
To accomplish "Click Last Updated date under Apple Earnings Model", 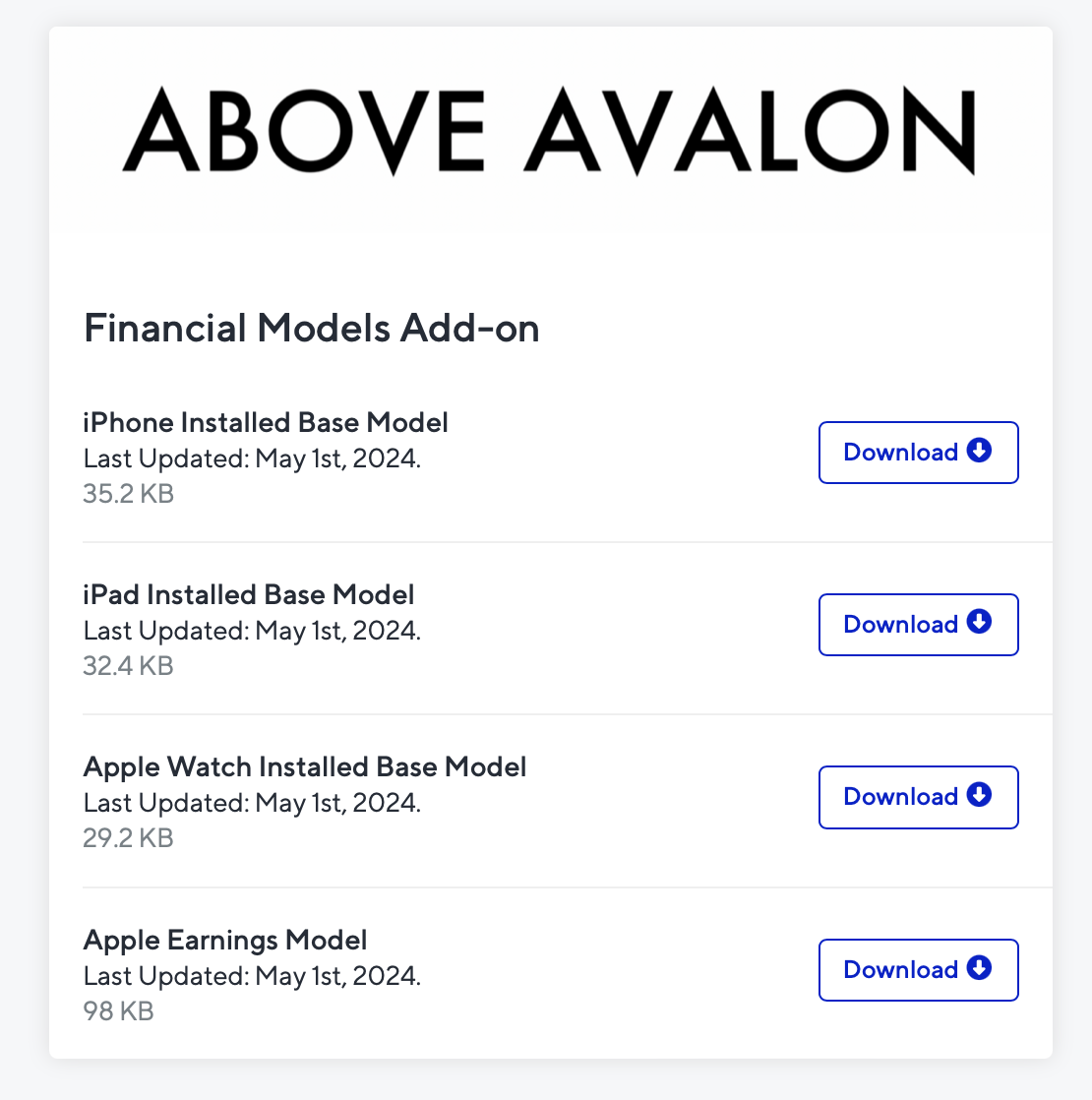I will 252,976.
